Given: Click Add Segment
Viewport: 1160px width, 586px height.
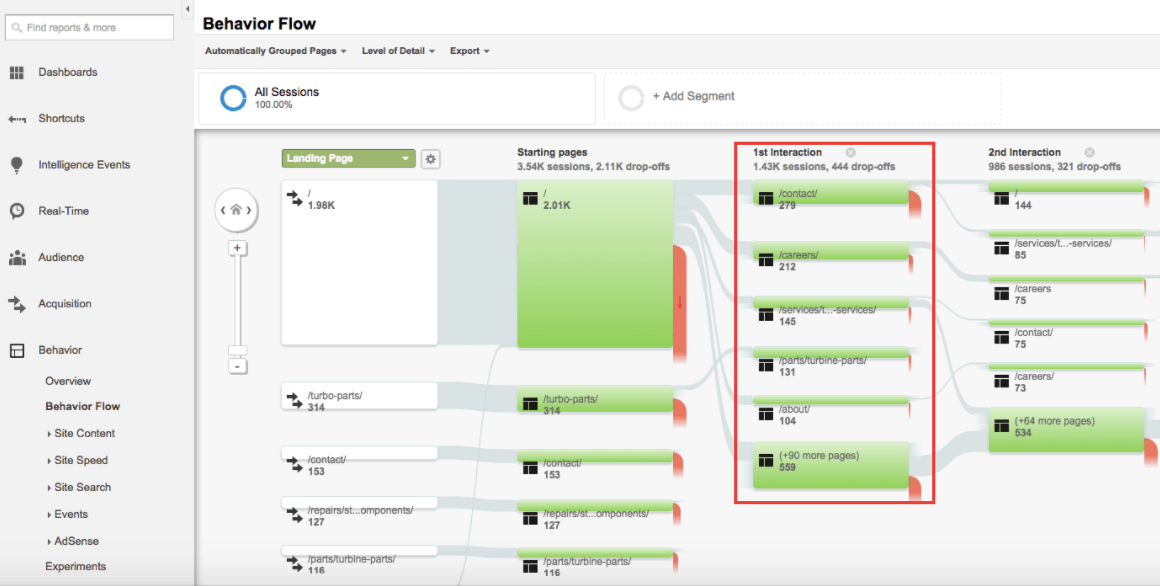Looking at the screenshot, I should click(x=693, y=97).
